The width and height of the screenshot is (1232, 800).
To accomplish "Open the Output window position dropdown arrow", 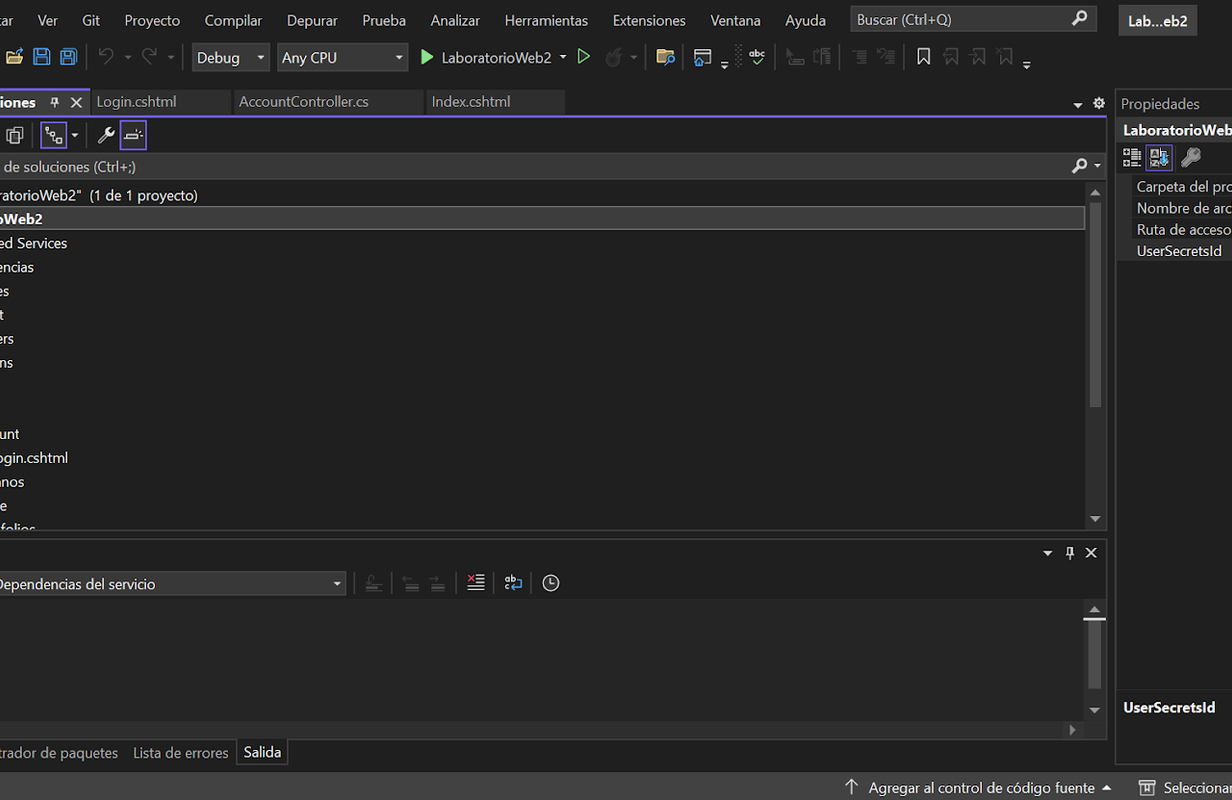I will coord(1048,553).
